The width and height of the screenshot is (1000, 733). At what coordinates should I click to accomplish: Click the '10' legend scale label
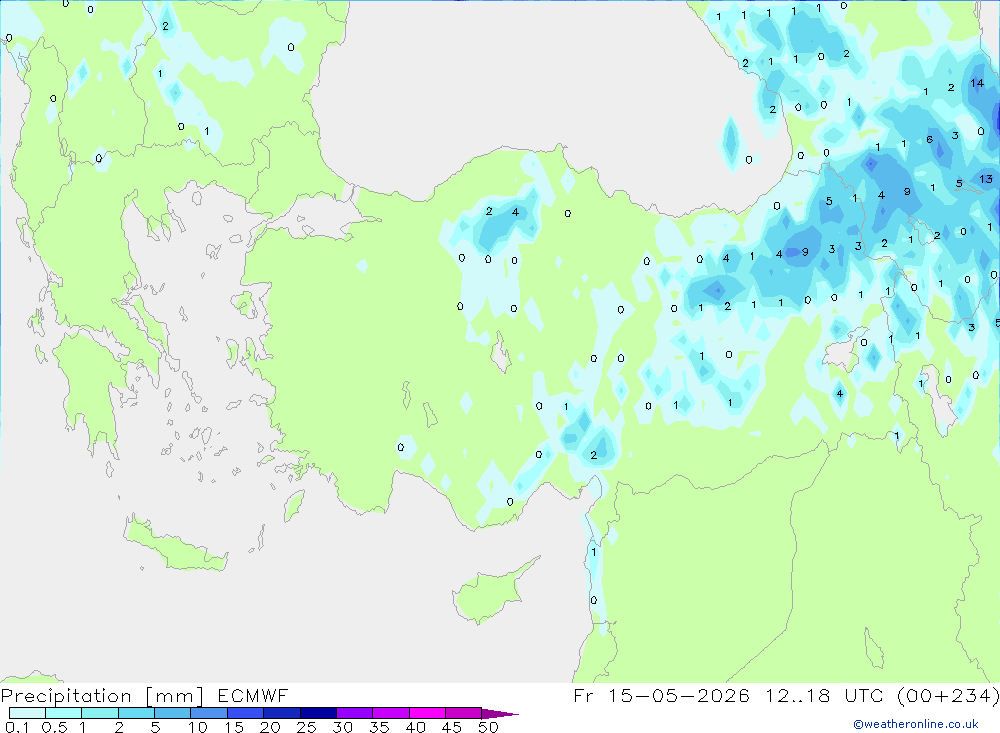(198, 727)
